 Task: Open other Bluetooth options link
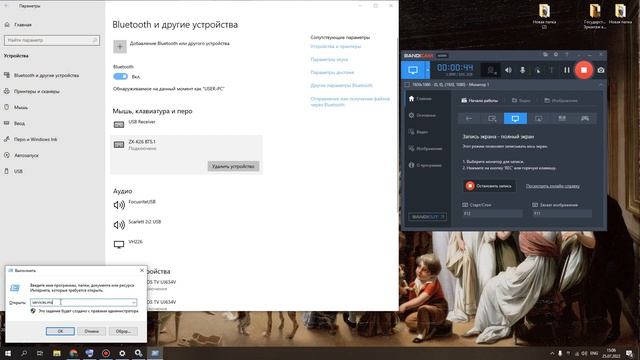point(341,86)
